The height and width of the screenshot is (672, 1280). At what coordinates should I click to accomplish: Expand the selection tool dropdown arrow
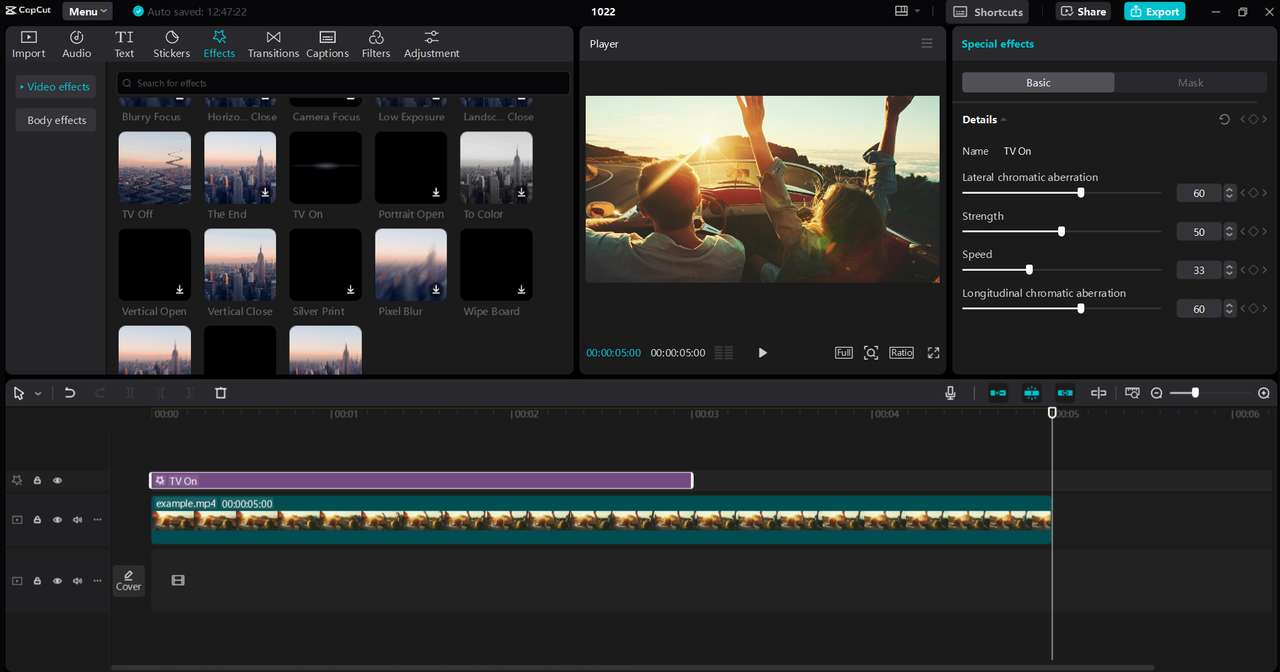38,394
